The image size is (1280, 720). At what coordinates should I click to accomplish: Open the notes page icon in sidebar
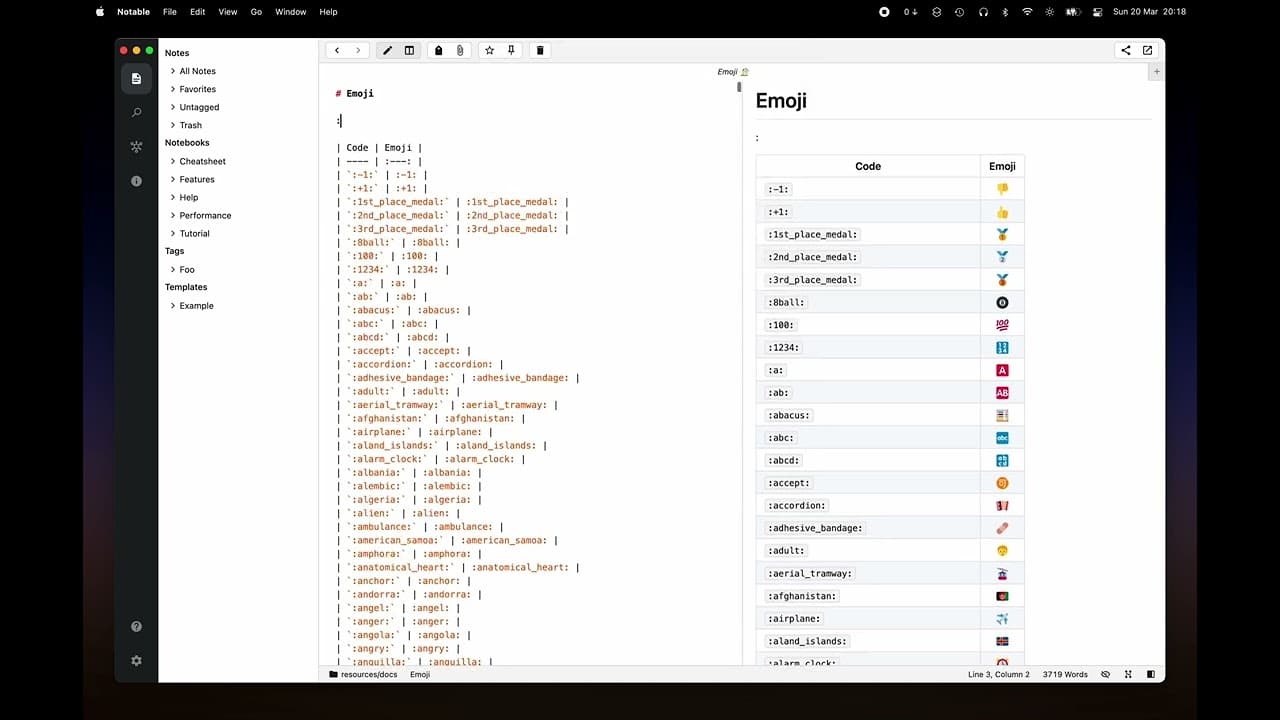coord(137,78)
